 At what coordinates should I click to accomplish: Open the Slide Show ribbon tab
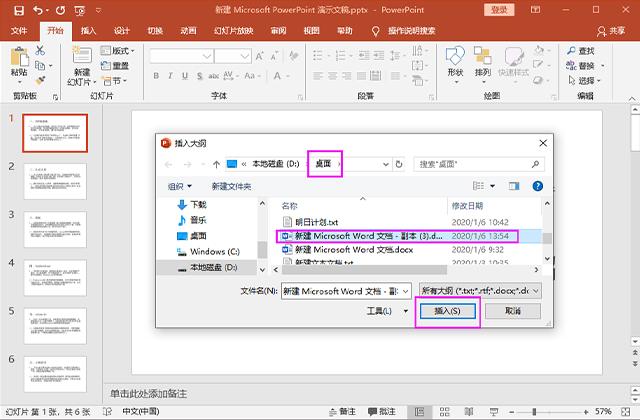click(233, 31)
